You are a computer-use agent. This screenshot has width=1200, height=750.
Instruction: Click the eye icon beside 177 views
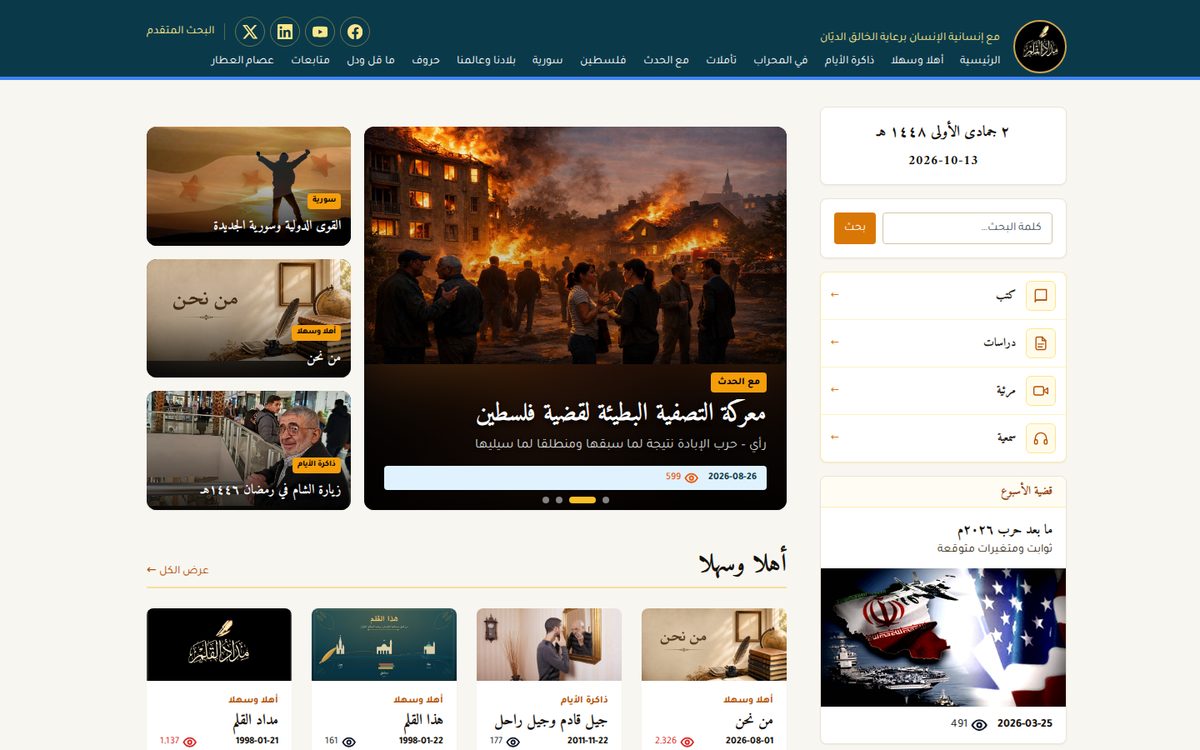click(x=513, y=742)
